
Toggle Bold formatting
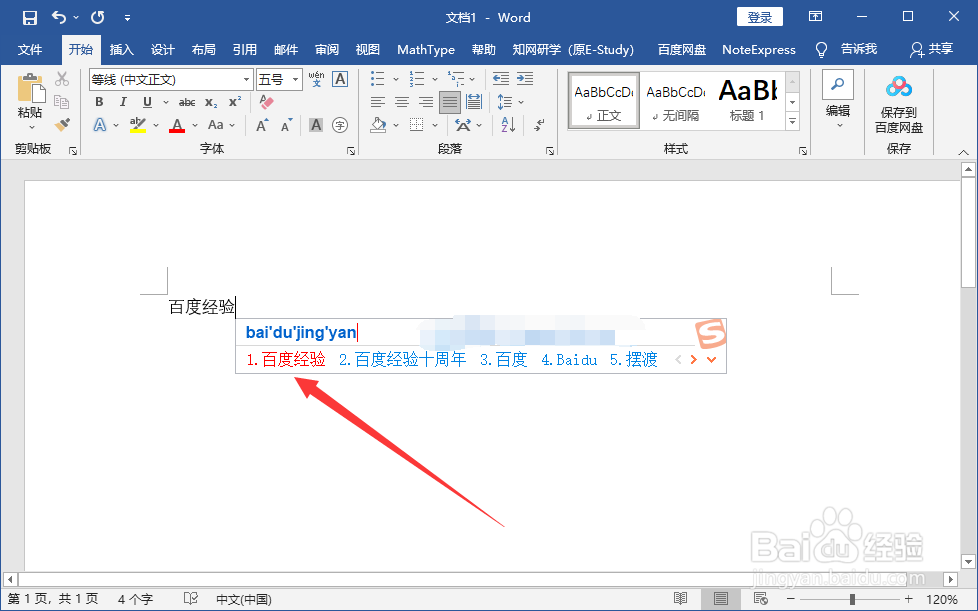click(x=99, y=102)
